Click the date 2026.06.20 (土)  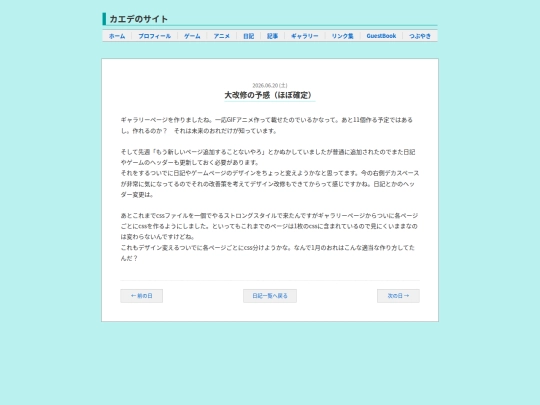[x=270, y=85]
